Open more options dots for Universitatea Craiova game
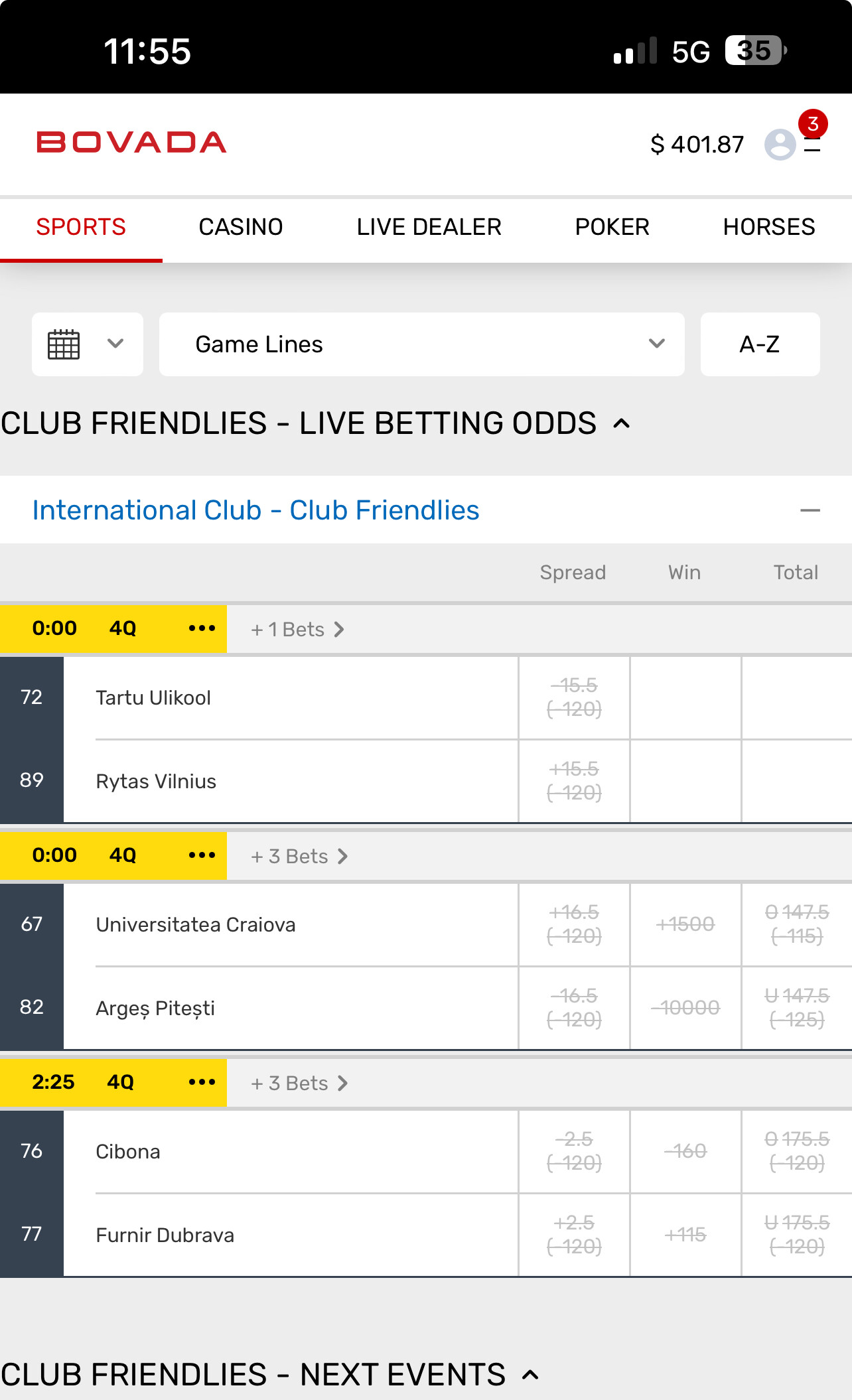Screen dimensions: 852x1400 pos(202,855)
